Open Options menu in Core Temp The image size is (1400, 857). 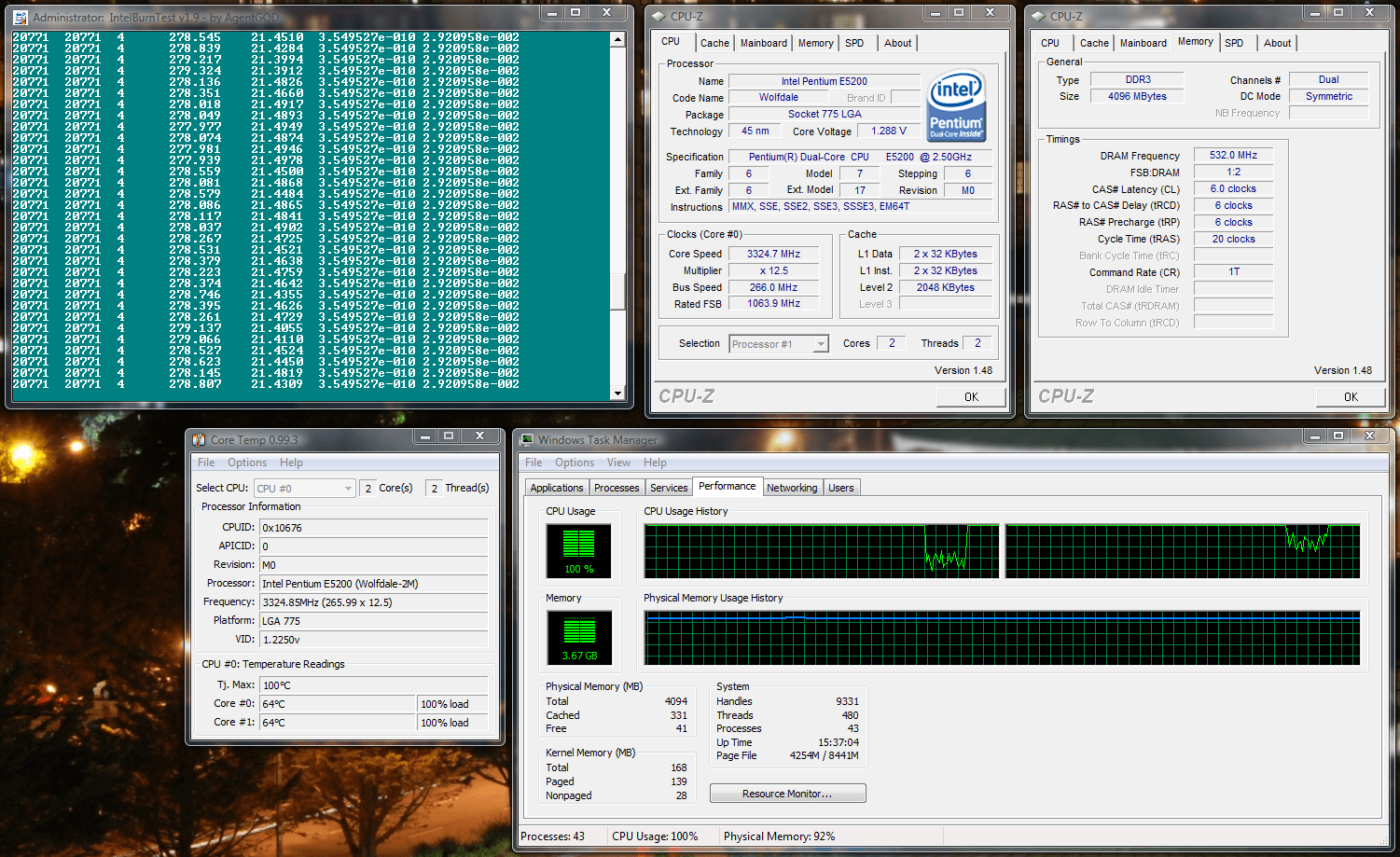247,463
